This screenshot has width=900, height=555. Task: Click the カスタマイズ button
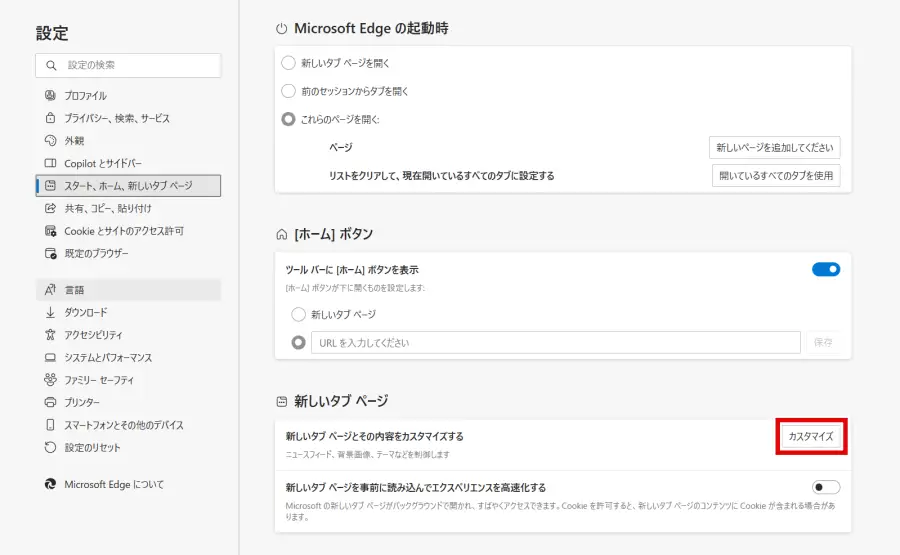click(x=810, y=436)
